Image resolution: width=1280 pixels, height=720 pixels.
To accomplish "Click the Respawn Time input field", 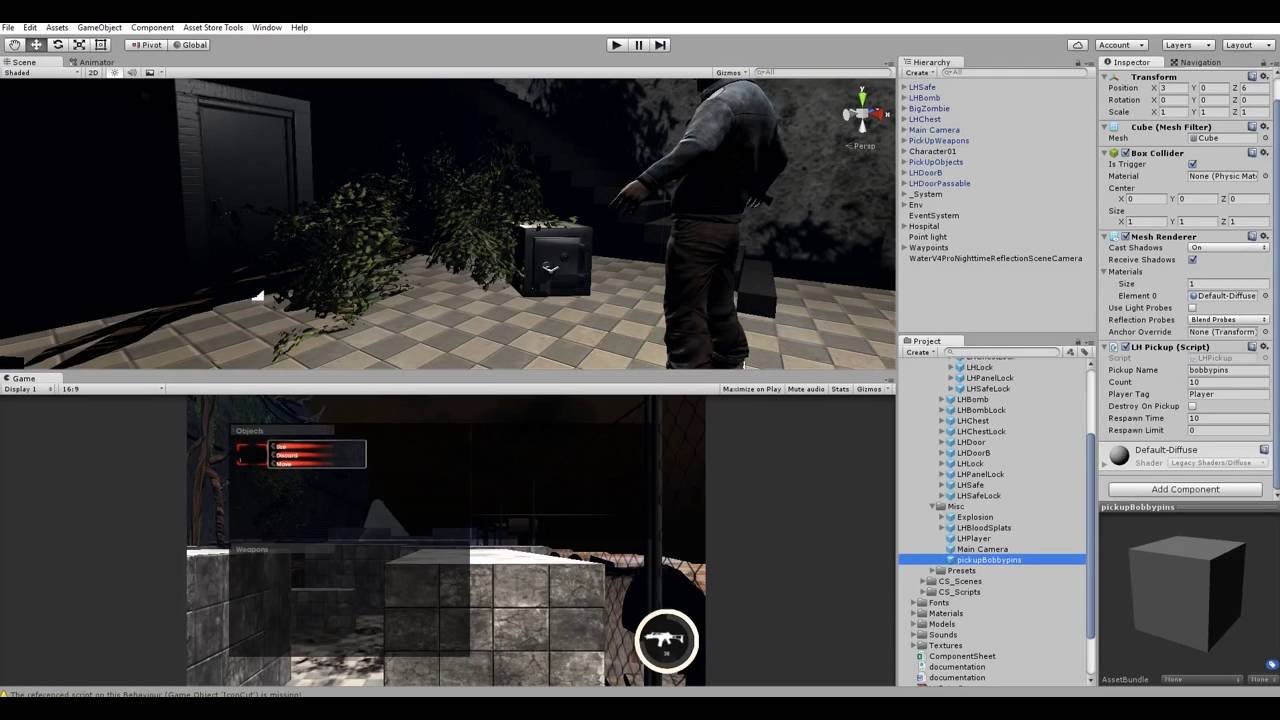I will click(1228, 418).
